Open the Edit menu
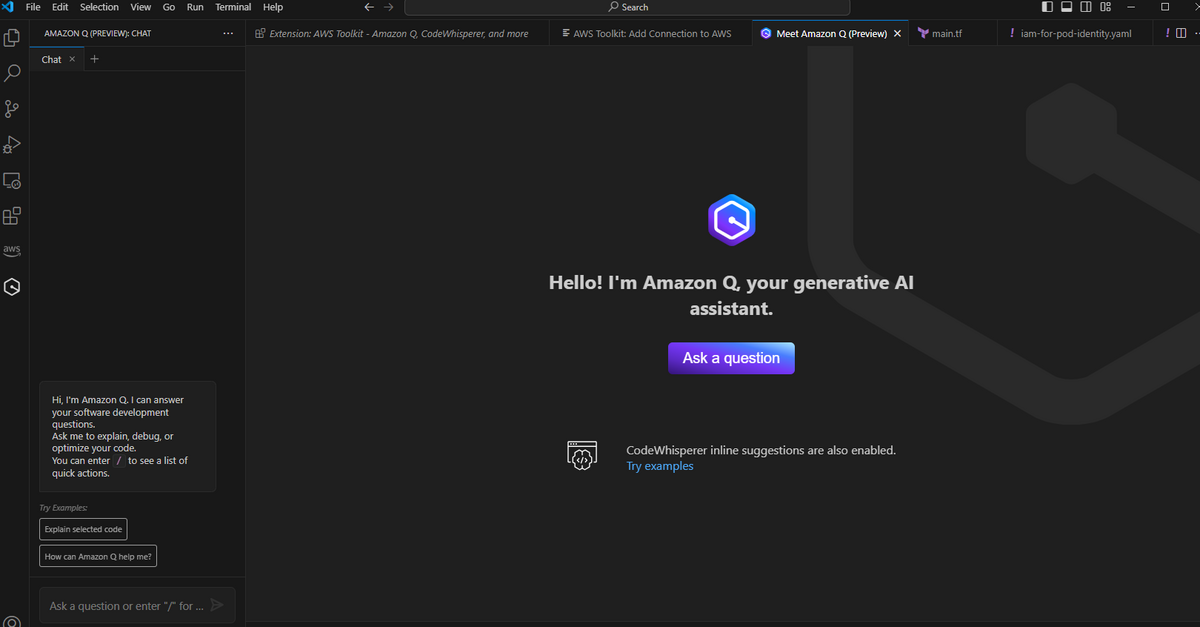The width and height of the screenshot is (1200, 627). pos(60,7)
